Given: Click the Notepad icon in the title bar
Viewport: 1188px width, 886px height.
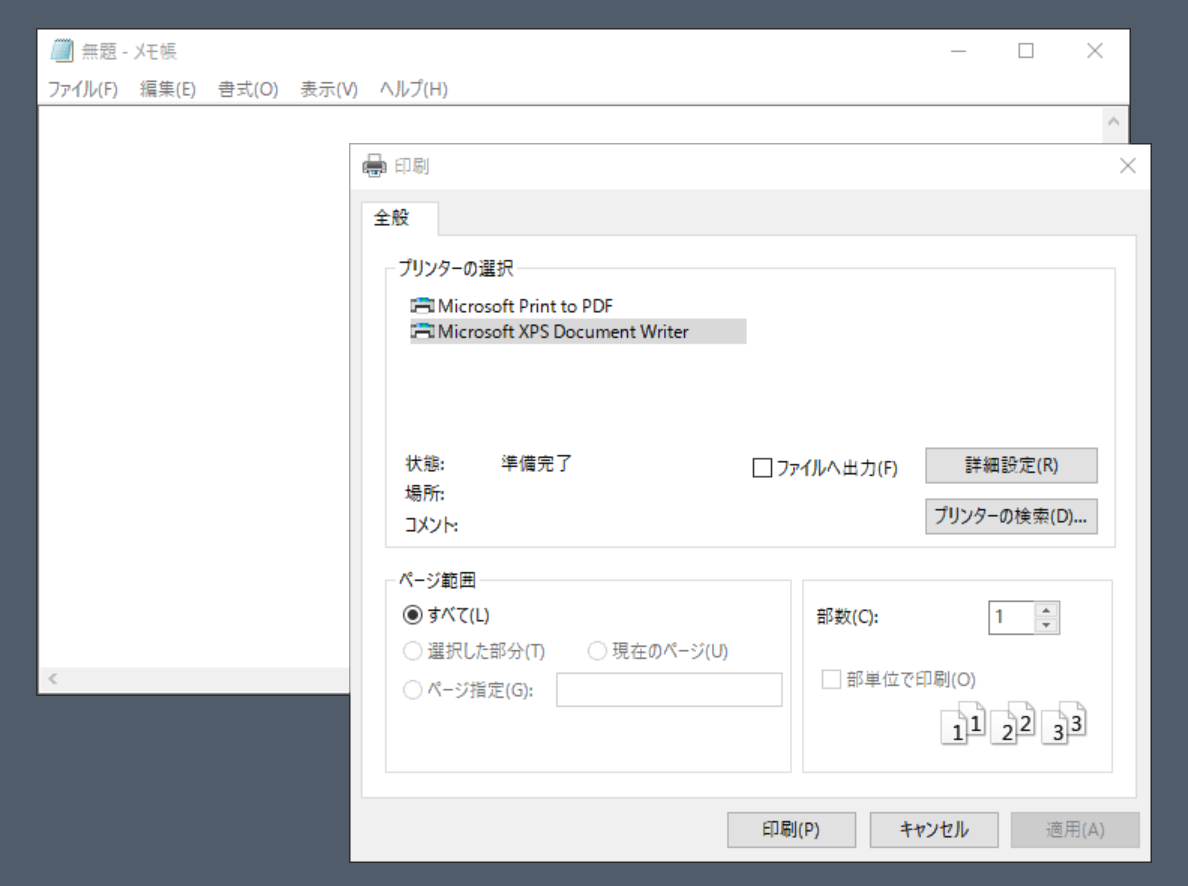Looking at the screenshot, I should coord(62,51).
